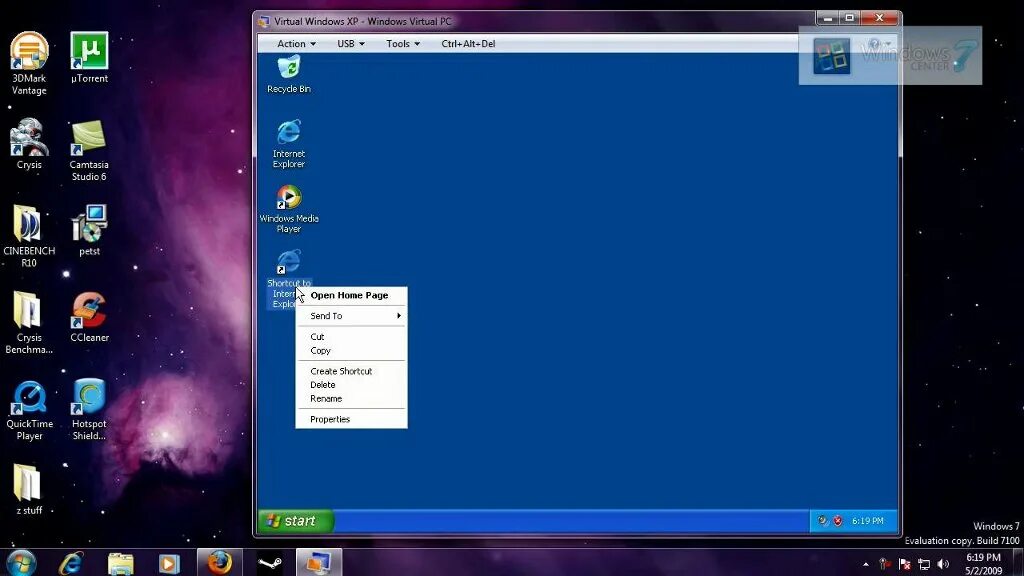The width and height of the screenshot is (1024, 576).
Task: Click the Action Center flag tray icon
Action: tap(905, 564)
